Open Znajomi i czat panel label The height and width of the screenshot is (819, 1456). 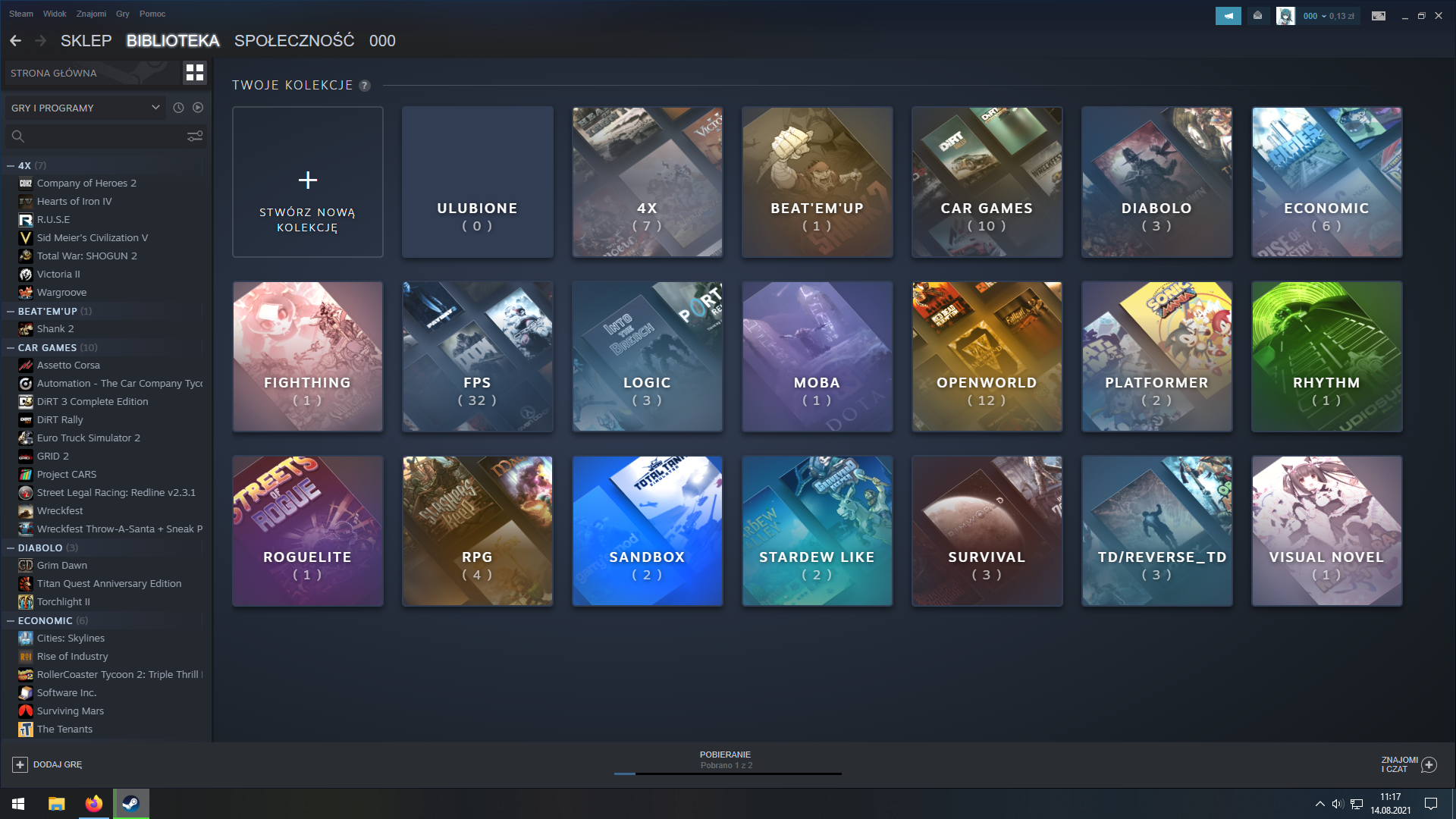1399,764
